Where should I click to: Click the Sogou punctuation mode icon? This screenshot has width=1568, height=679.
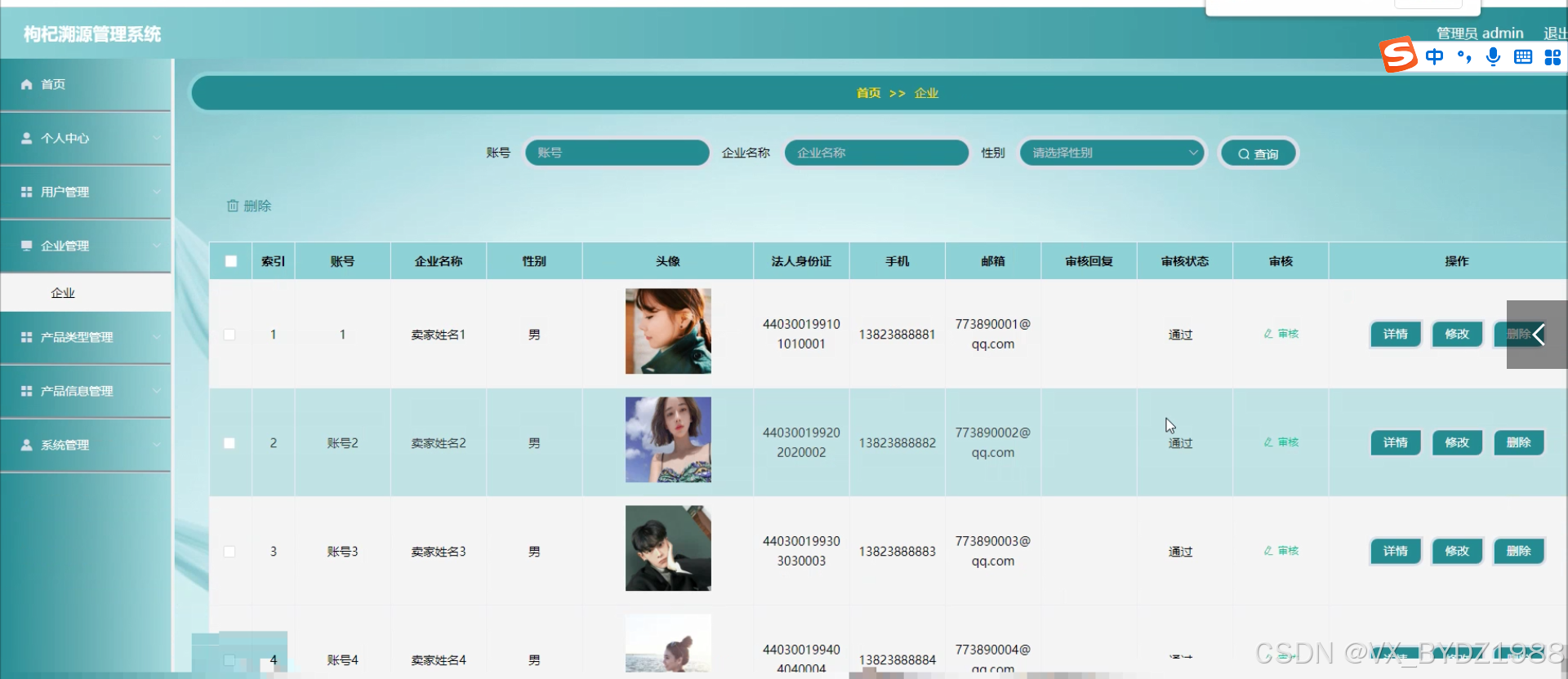(1464, 56)
